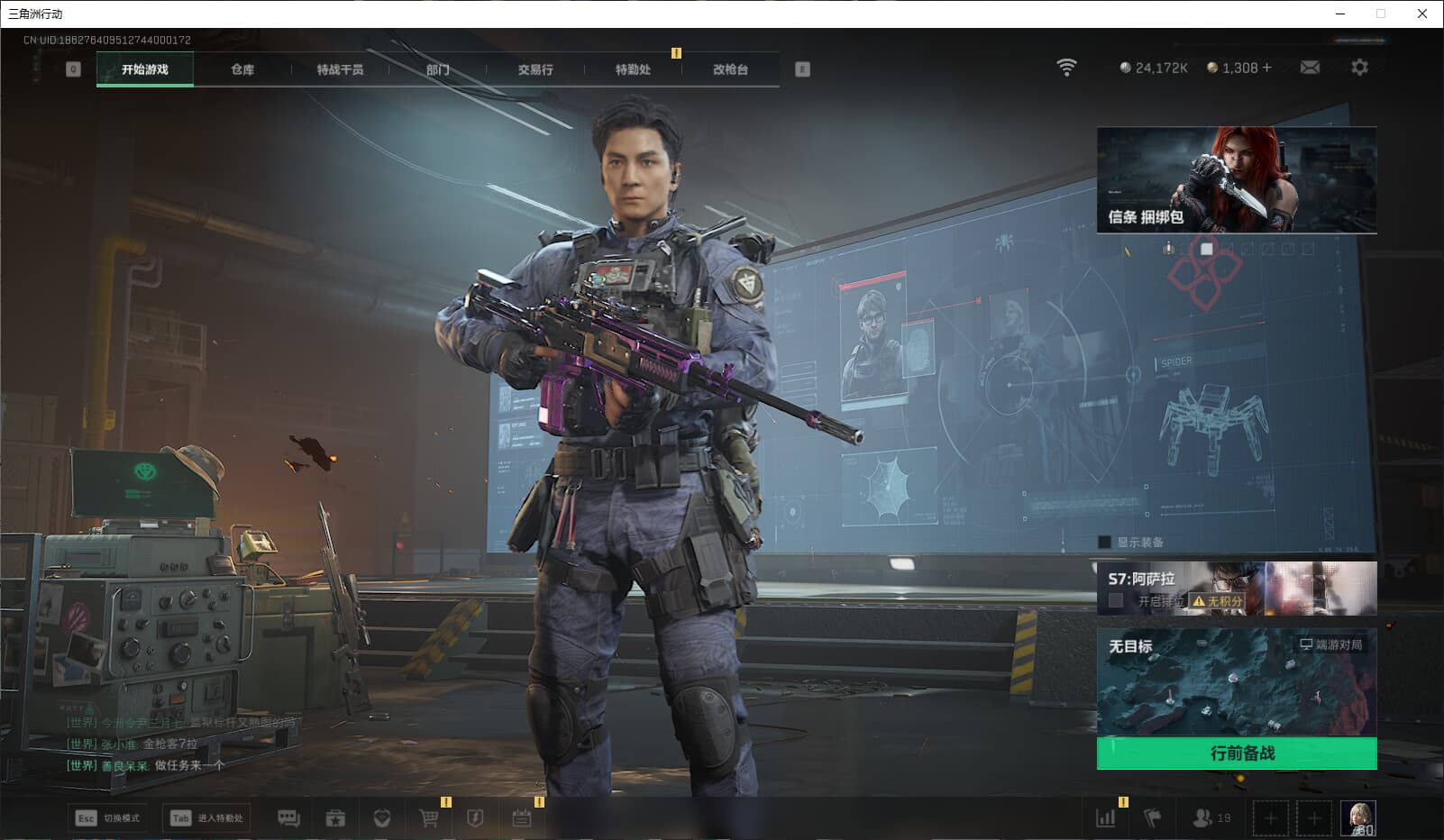This screenshot has height=840, width=1444.
Task: Click the Tab 进入特勤处 button
Action: coord(208,817)
